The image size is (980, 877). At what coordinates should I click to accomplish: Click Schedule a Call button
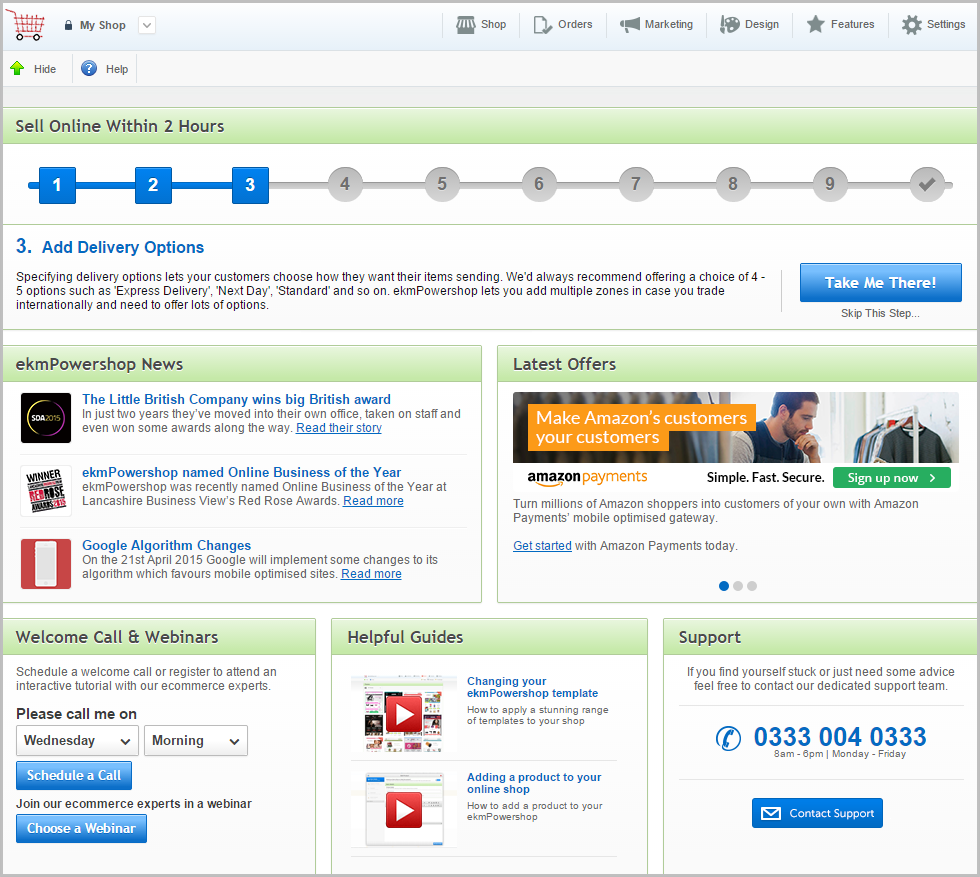click(x=74, y=776)
